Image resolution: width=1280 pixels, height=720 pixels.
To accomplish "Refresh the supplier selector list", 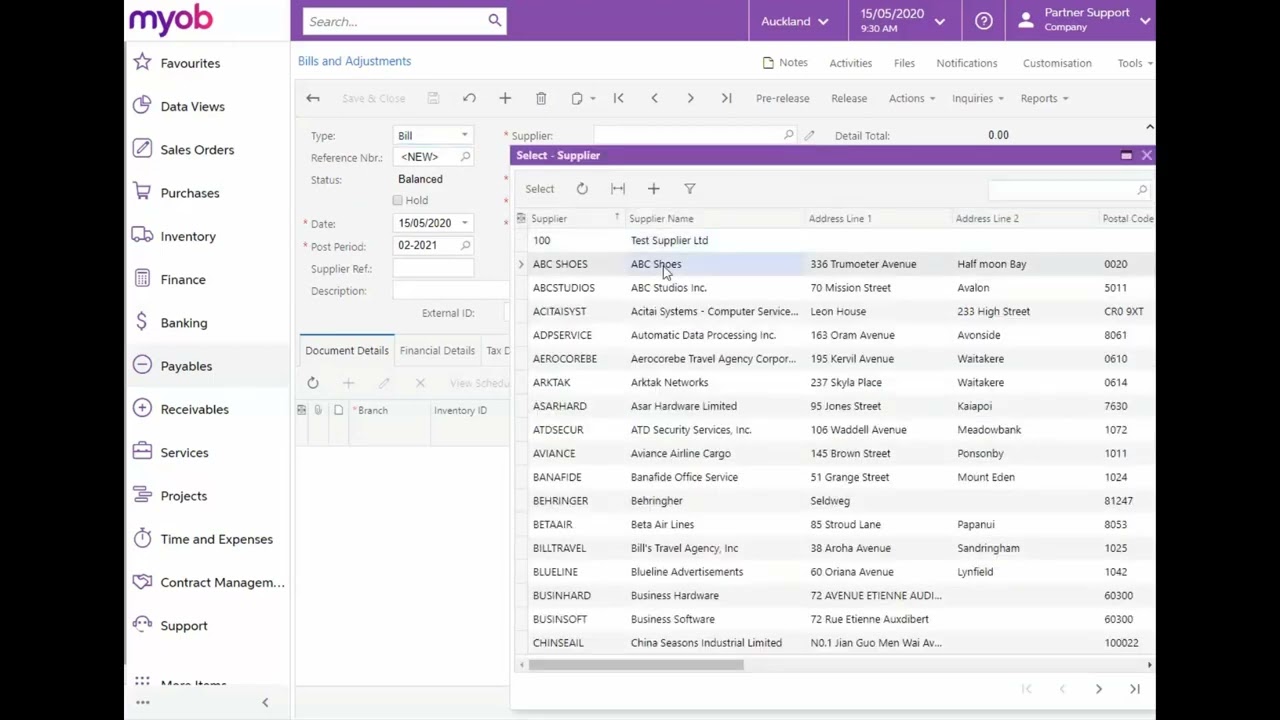I will click(x=582, y=188).
